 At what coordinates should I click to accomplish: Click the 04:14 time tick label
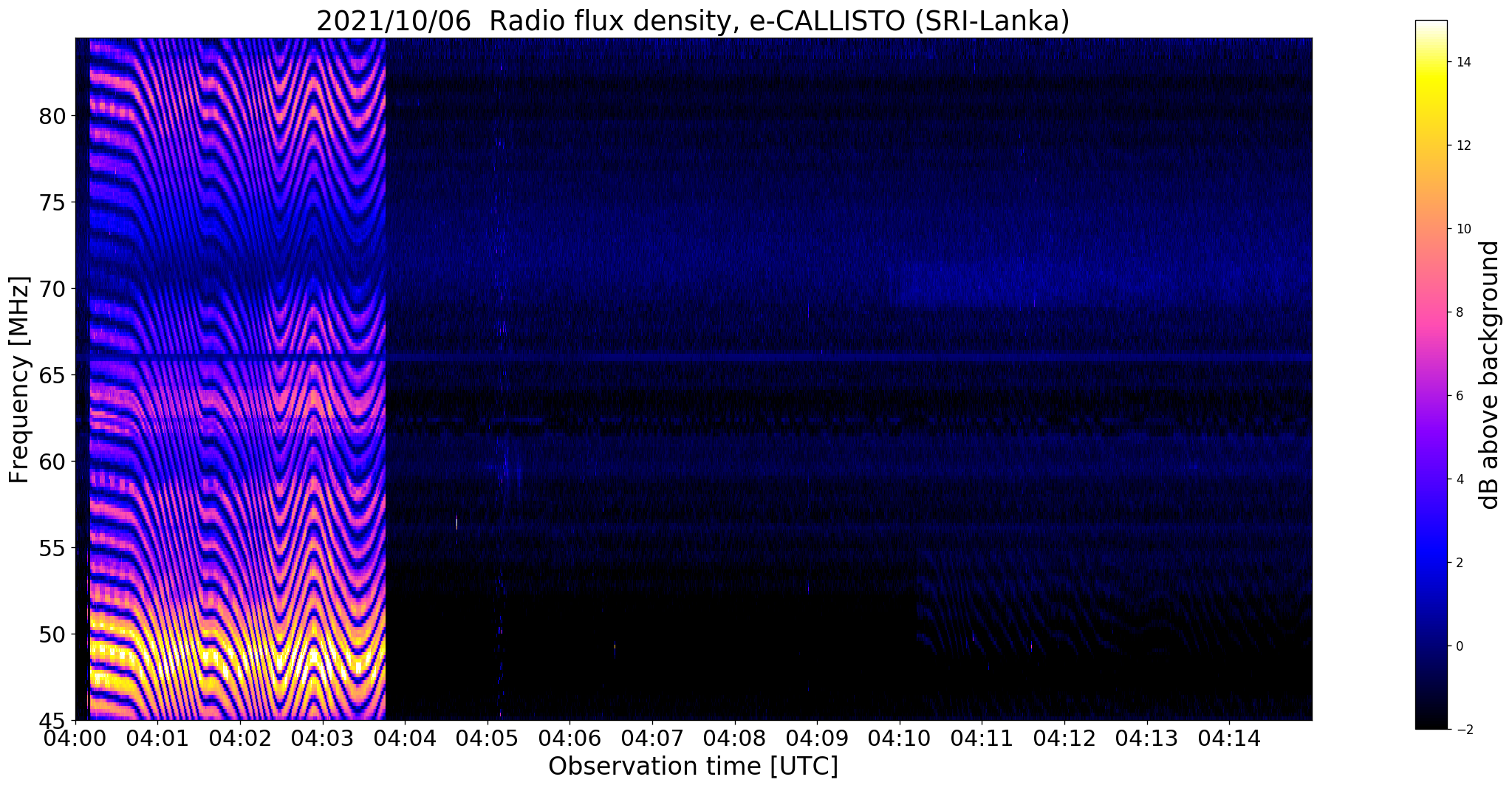tap(1229, 738)
